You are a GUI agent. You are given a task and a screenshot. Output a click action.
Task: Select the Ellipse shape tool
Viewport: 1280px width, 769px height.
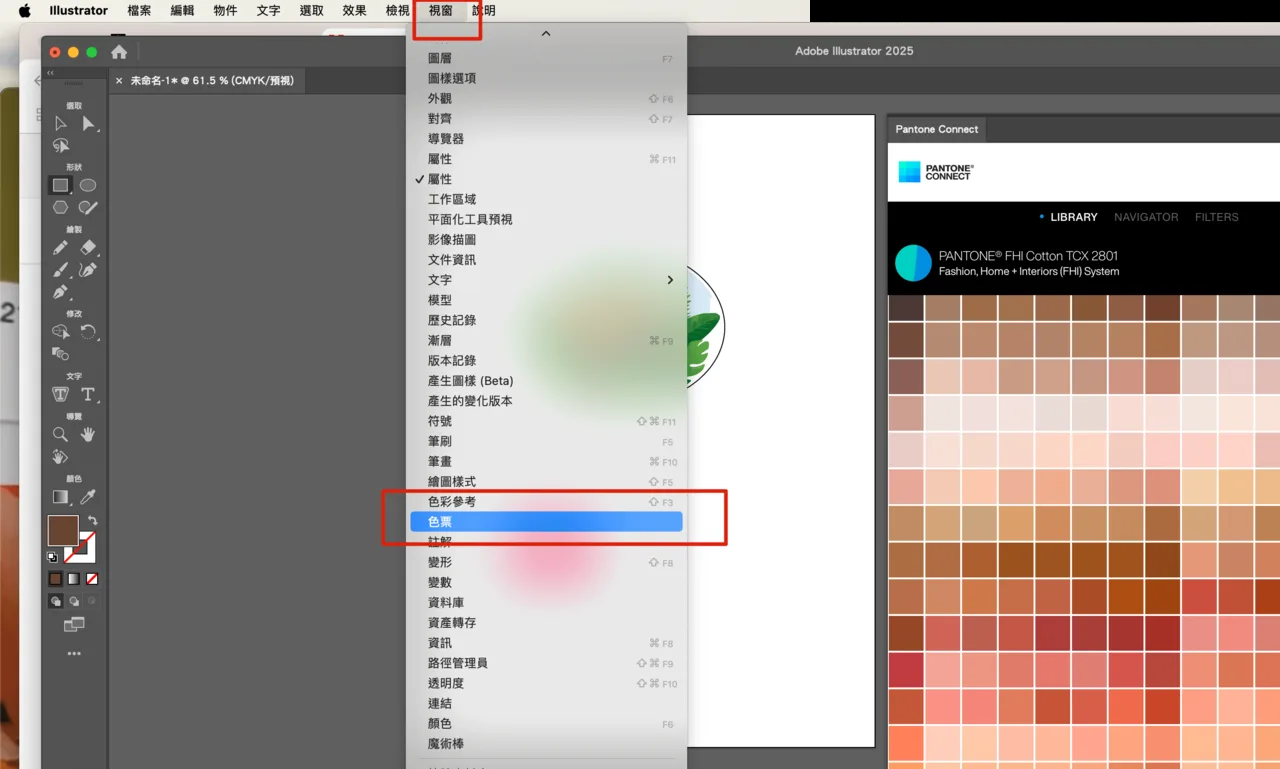tap(88, 185)
